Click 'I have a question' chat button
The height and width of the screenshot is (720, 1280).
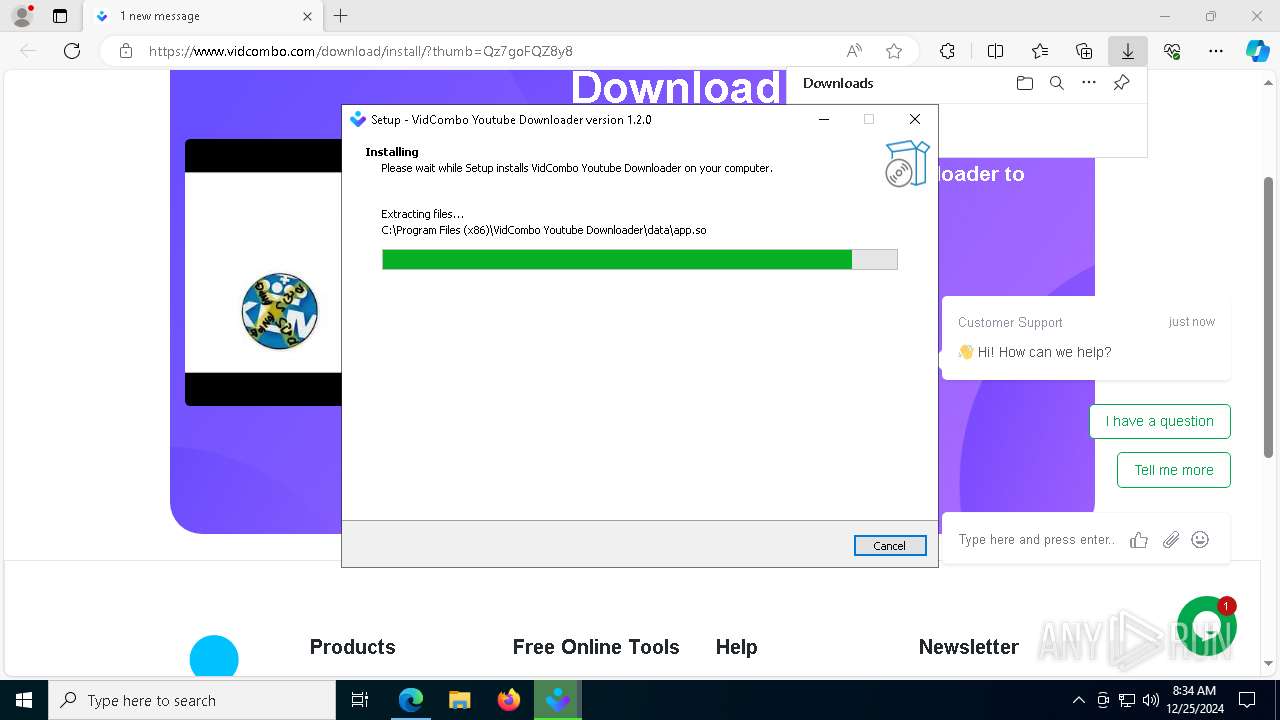click(x=1160, y=421)
